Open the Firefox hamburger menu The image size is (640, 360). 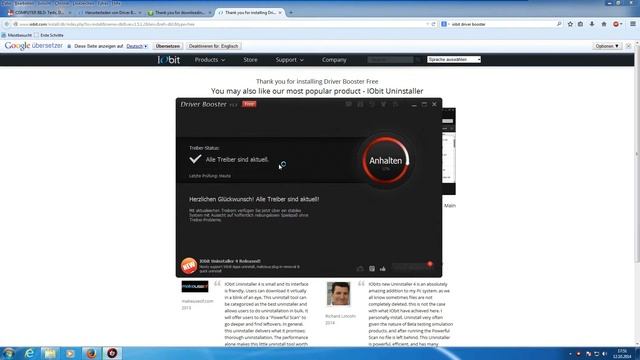(x=633, y=24)
